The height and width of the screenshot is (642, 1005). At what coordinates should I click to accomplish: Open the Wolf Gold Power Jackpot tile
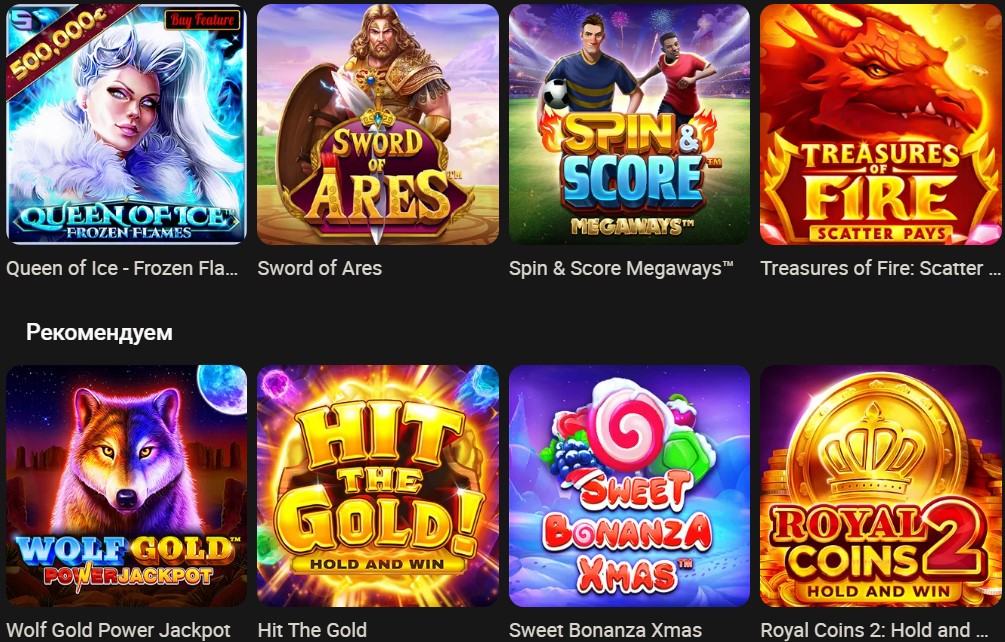click(x=126, y=486)
